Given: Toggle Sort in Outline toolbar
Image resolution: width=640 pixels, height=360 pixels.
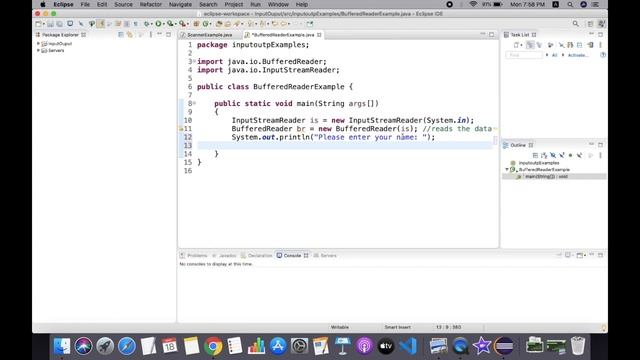Looking at the screenshot, I should [544, 155].
